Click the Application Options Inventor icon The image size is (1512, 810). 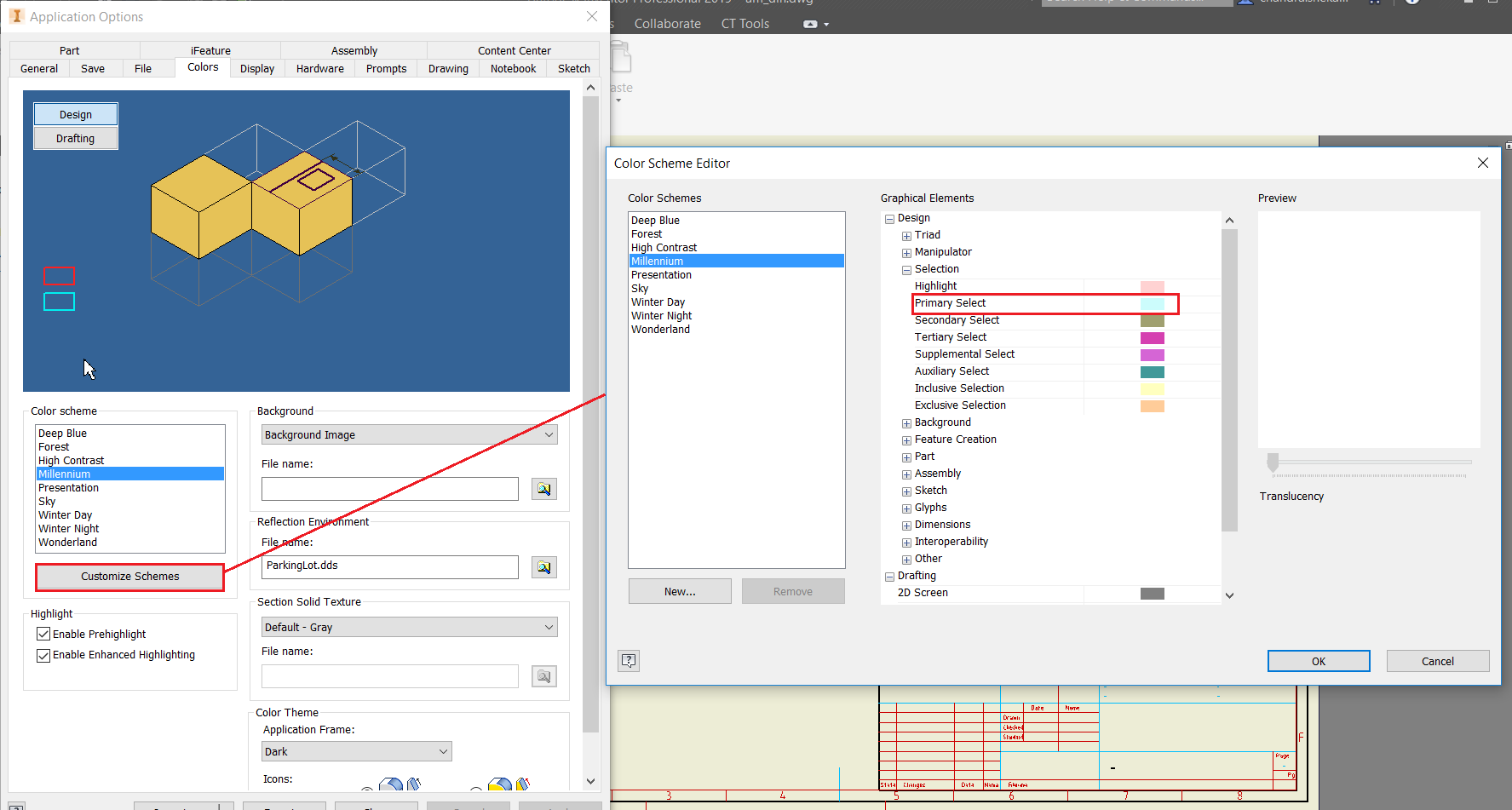pyautogui.click(x=17, y=15)
